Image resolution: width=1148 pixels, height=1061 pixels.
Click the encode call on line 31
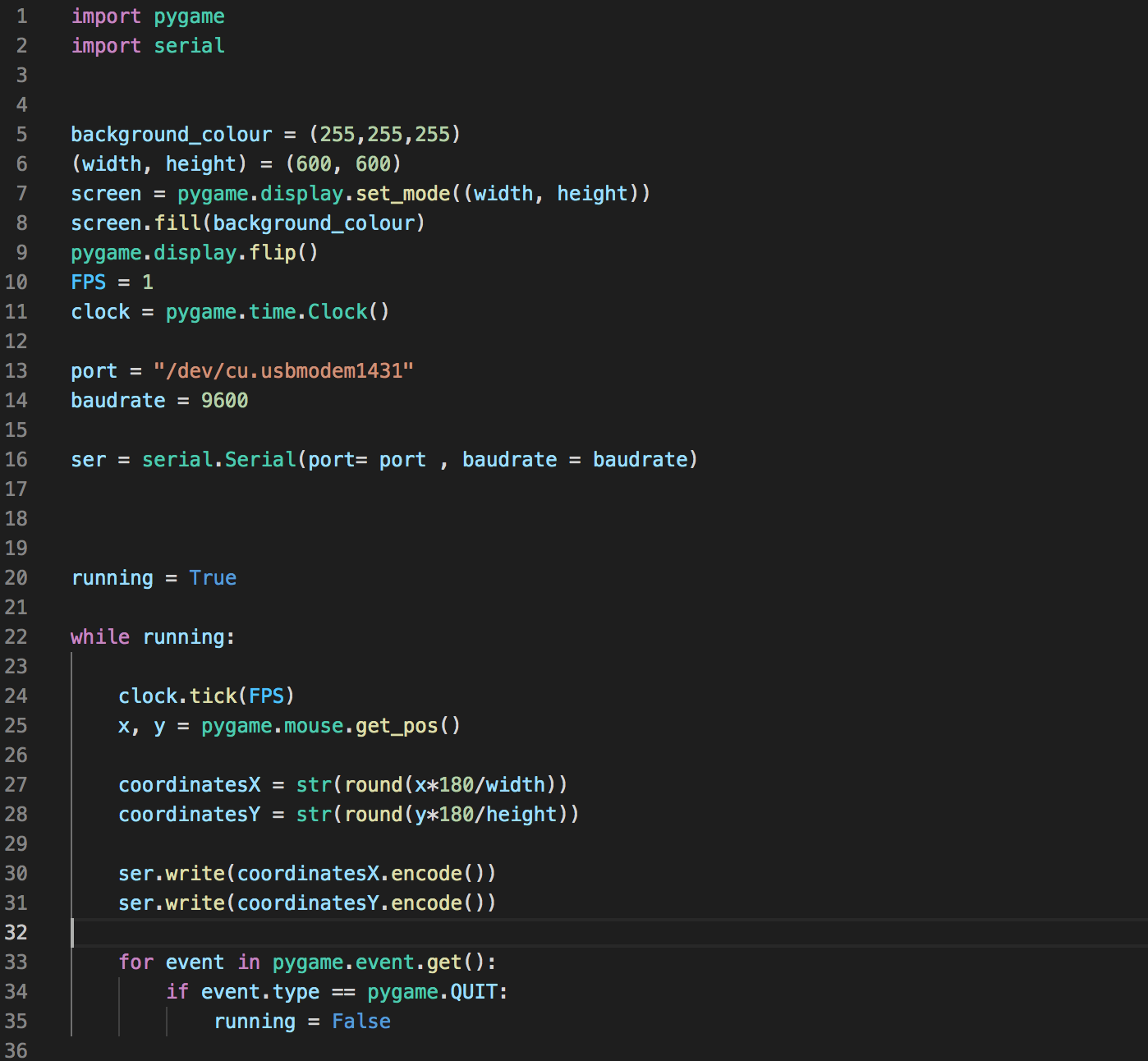[x=425, y=903]
